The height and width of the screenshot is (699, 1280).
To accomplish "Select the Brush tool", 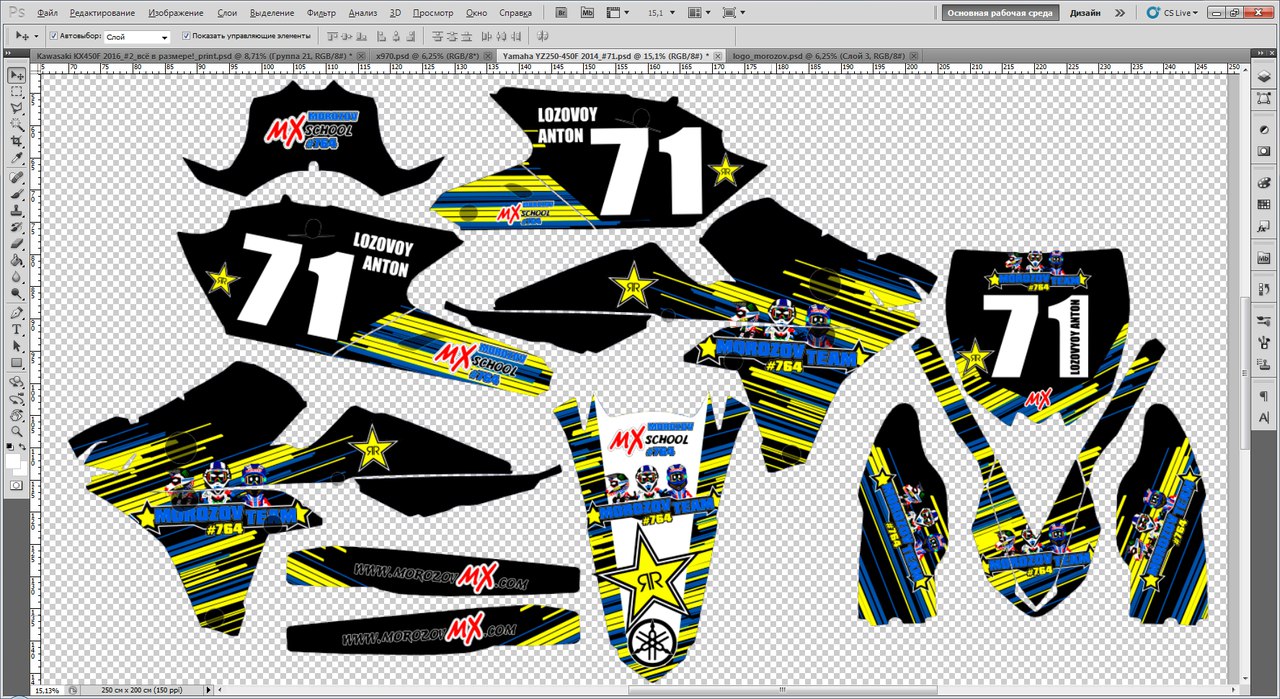I will pyautogui.click(x=17, y=195).
